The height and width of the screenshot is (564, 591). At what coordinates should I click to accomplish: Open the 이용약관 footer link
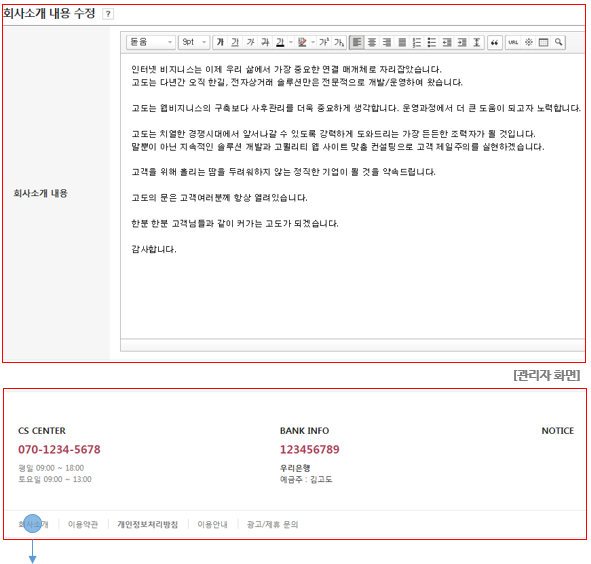coord(83,524)
